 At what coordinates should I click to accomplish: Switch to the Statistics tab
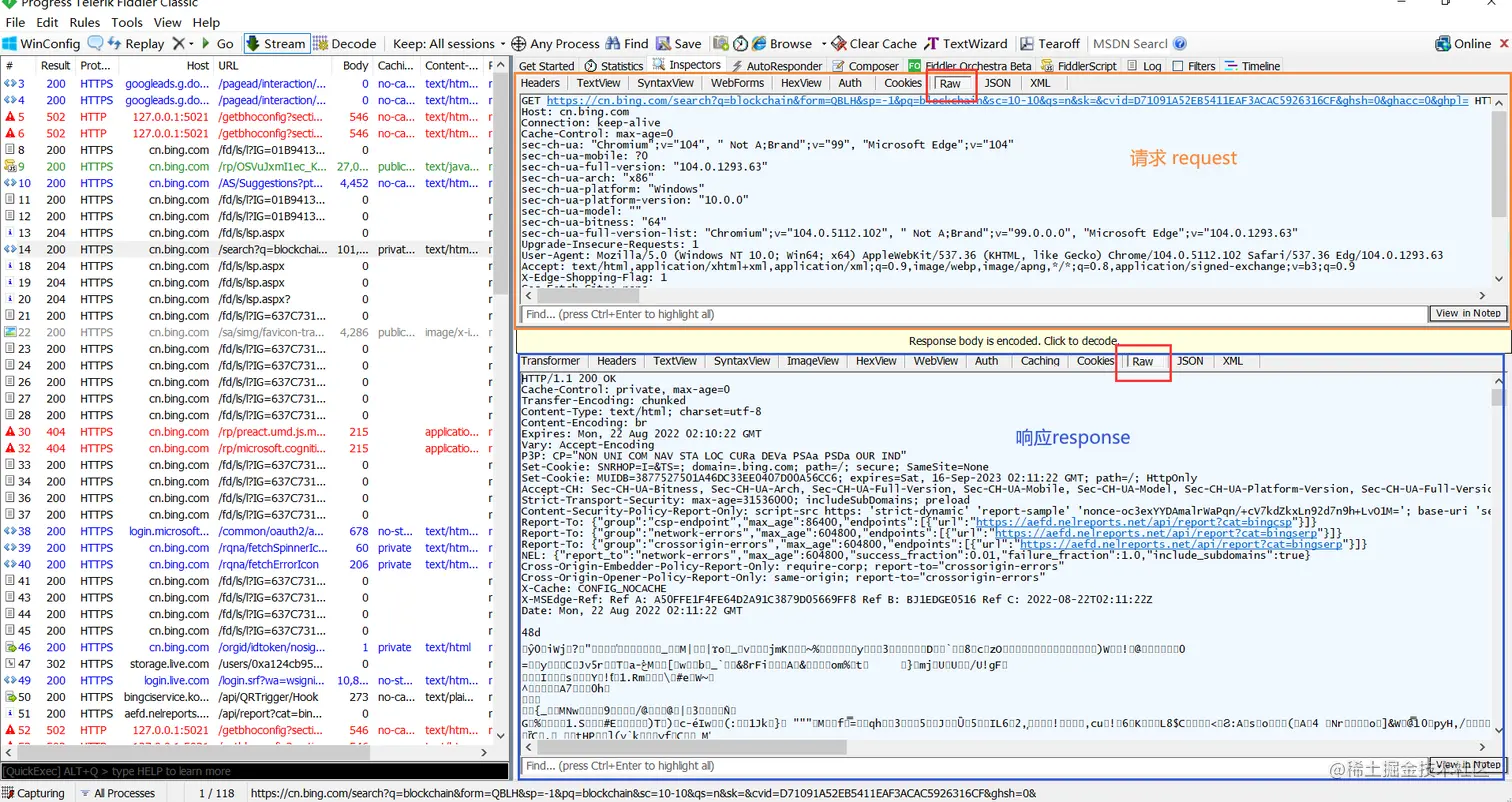pos(614,66)
